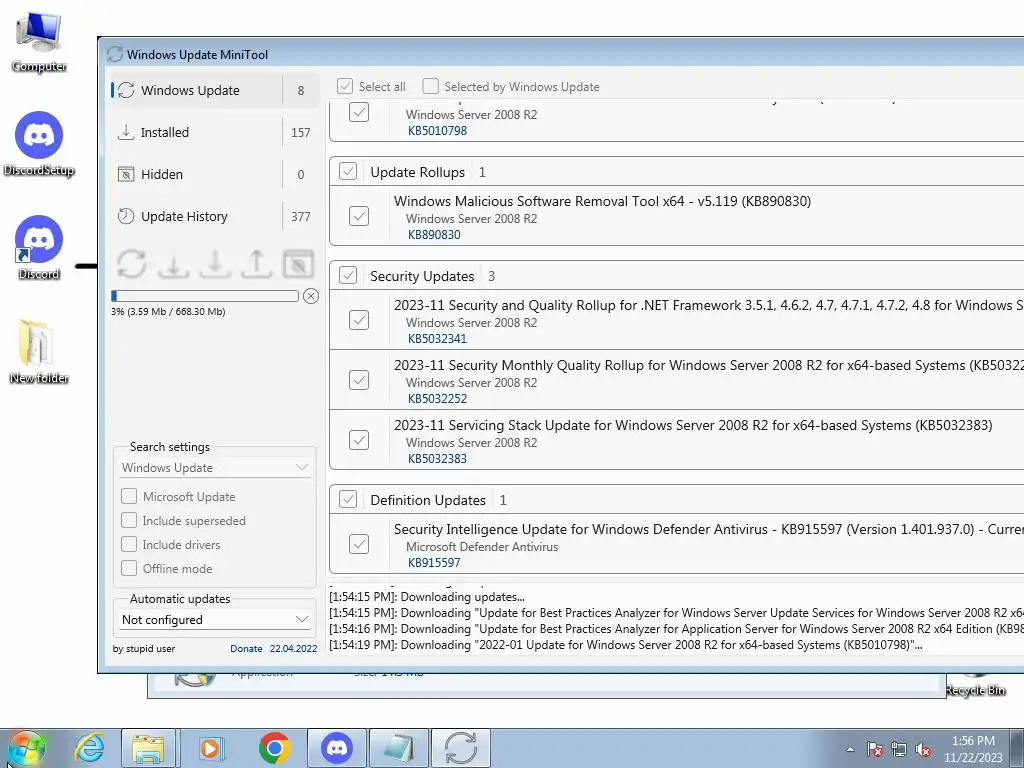Open the KB5010798 link
This screenshot has height=768, width=1024.
pos(438,130)
